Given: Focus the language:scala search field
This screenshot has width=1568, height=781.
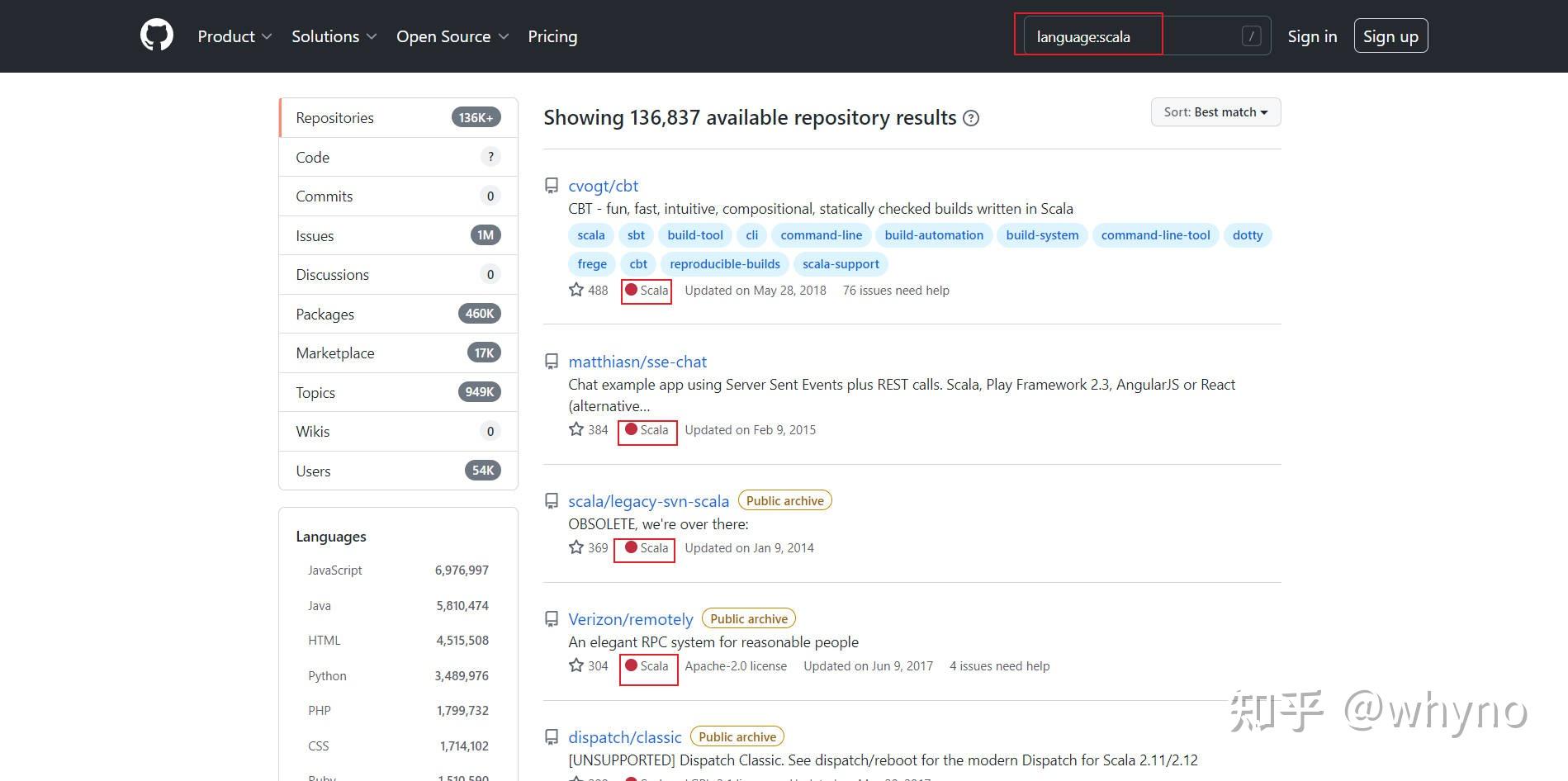Looking at the screenshot, I should coord(1131,36).
